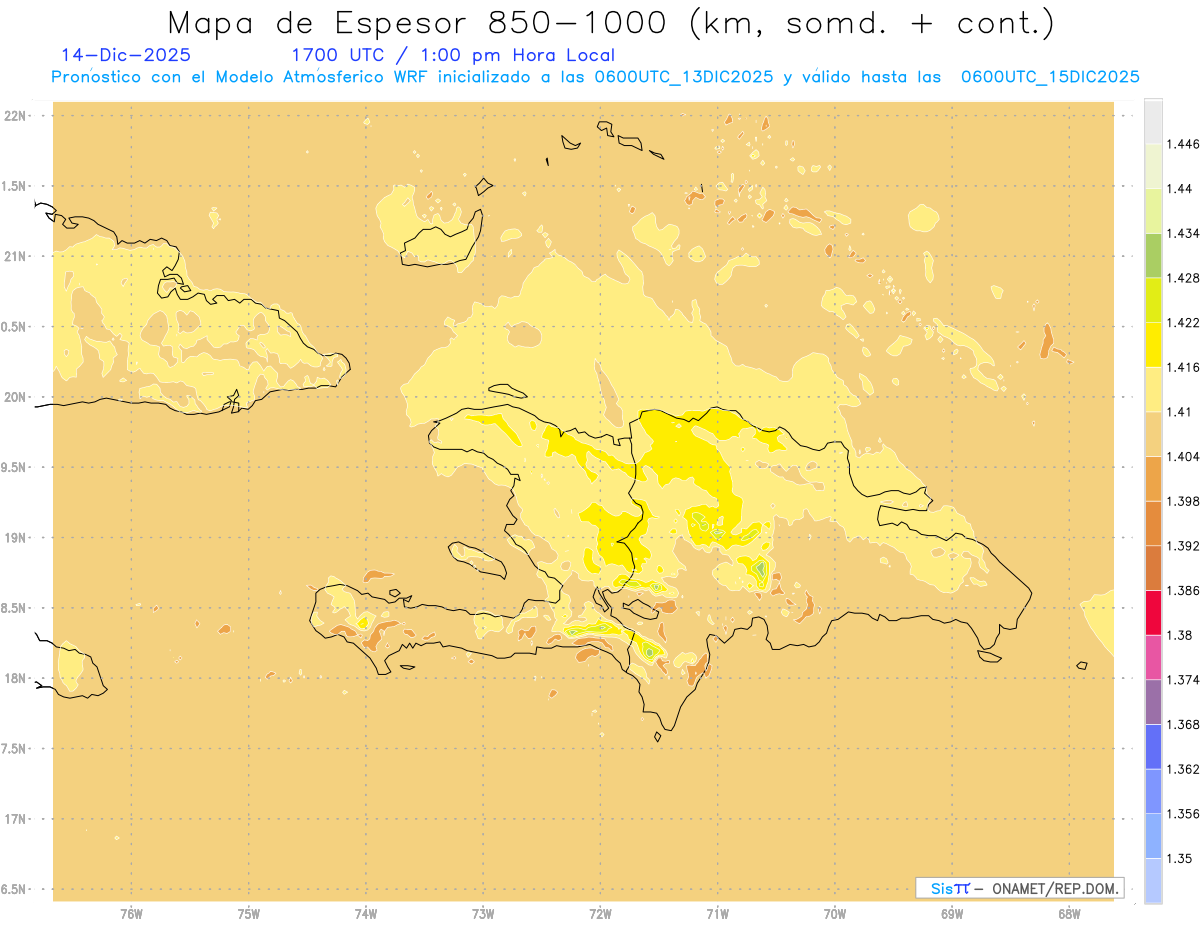This screenshot has height=927, width=1200.
Task: Click the 'ONAMET/REP.DOM.' credit label
Action: point(1056,888)
